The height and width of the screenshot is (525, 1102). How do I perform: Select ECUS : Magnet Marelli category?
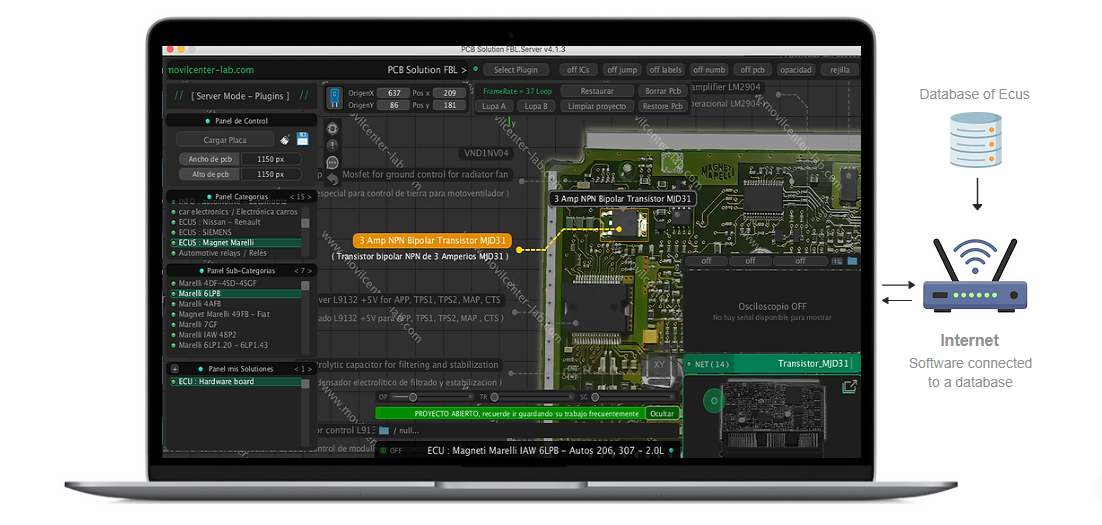235,242
